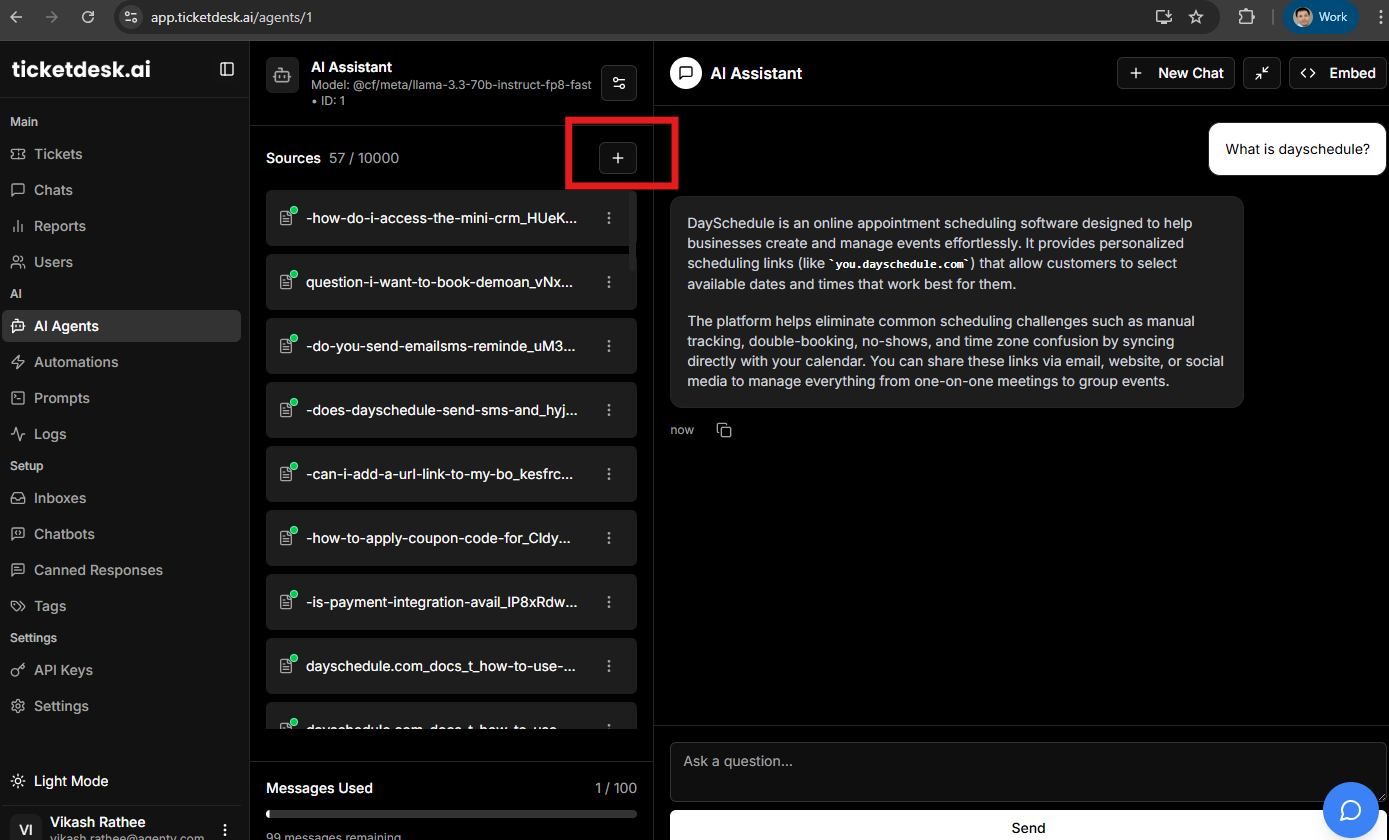The height and width of the screenshot is (840, 1389).
Task: Reload the browser page
Action: pos(88,17)
